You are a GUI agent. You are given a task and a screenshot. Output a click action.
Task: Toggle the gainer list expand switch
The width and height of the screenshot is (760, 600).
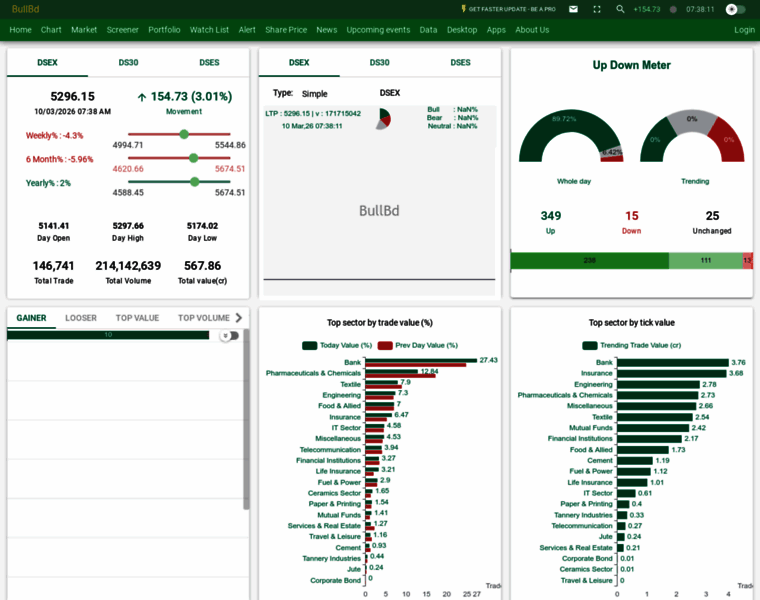click(x=229, y=335)
